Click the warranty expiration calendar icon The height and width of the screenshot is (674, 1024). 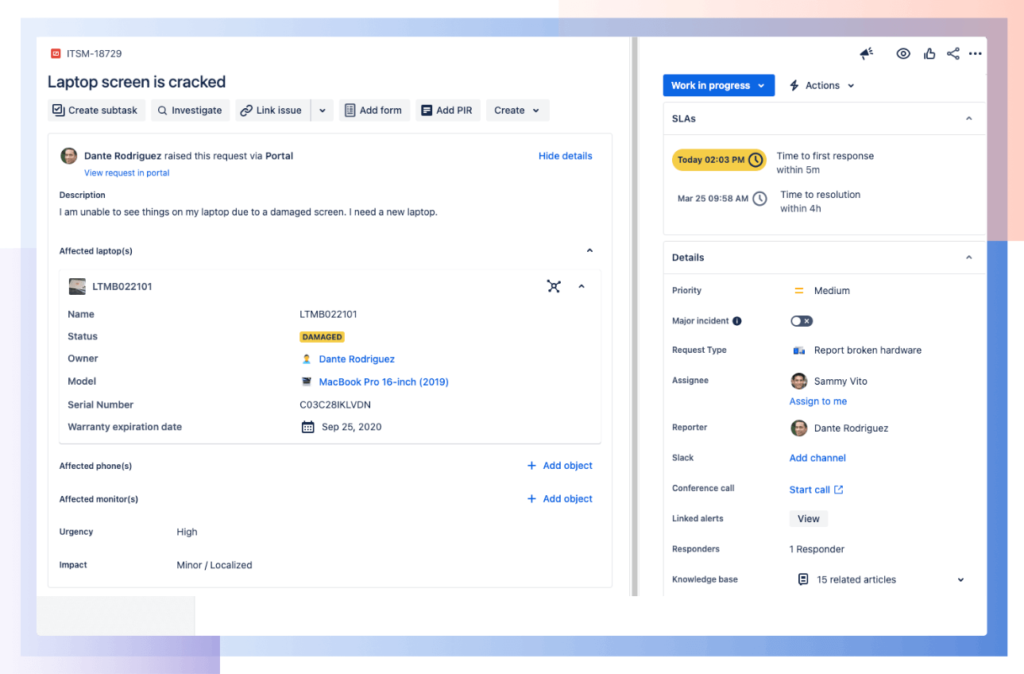tap(308, 427)
